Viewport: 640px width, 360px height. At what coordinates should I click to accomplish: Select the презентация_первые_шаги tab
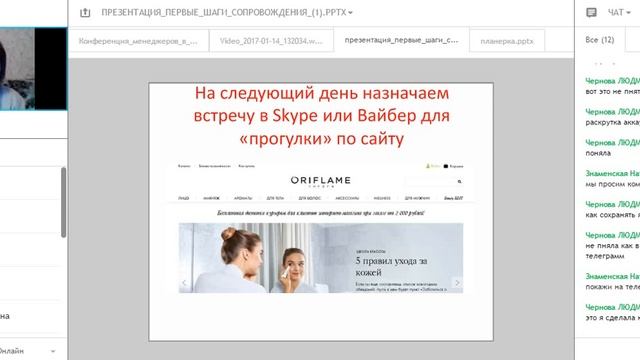pos(401,40)
